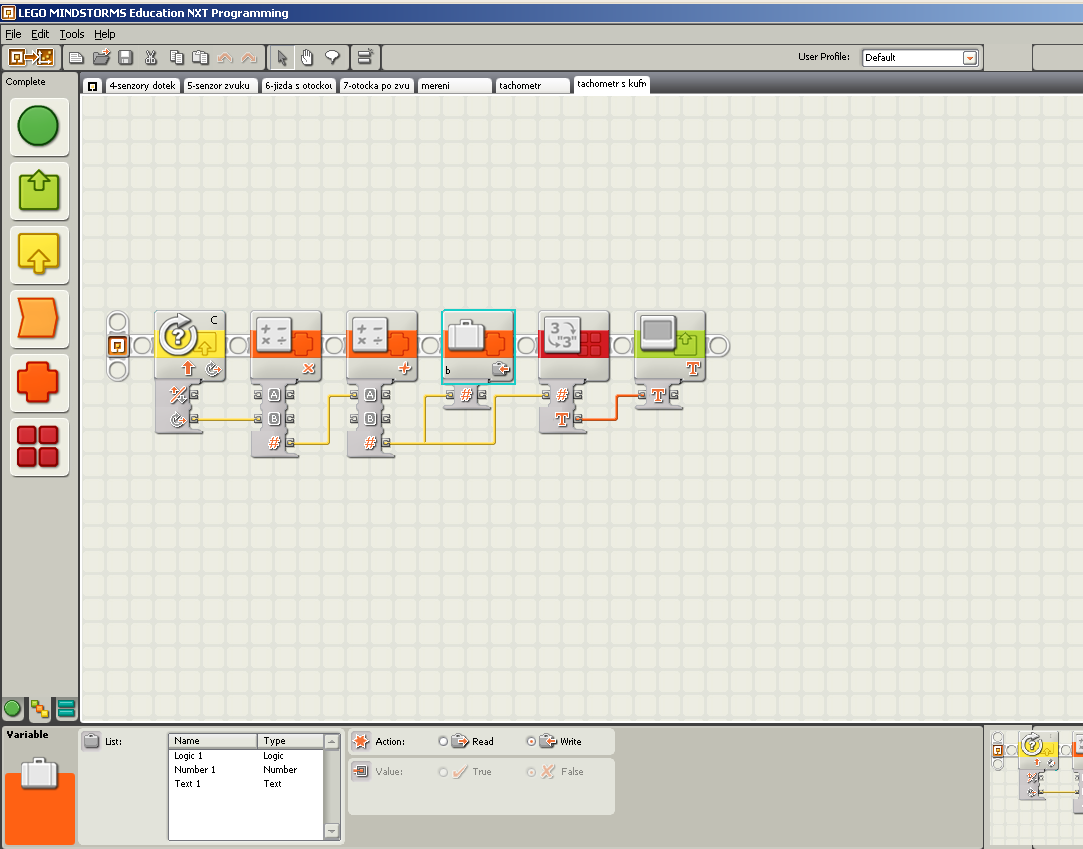Screen dimensions: 1083x849
Task: Select the Comment tool
Action: (332, 57)
